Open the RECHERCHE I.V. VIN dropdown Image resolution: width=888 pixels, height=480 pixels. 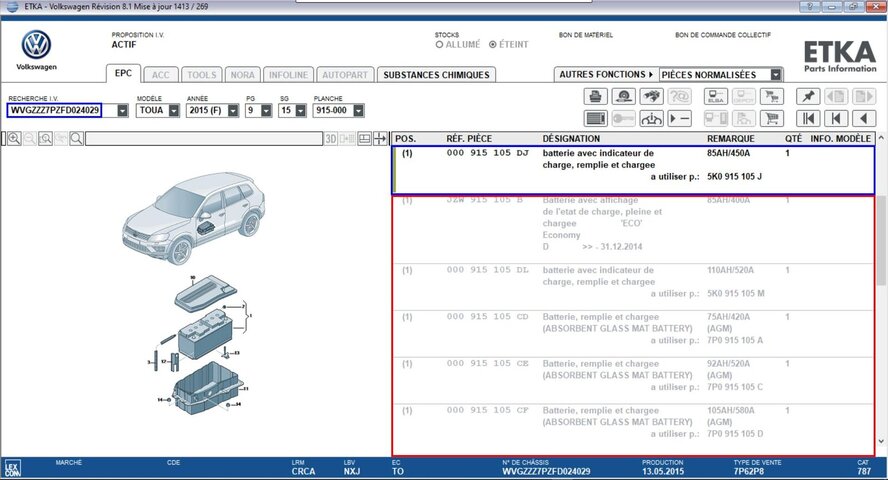(x=123, y=111)
